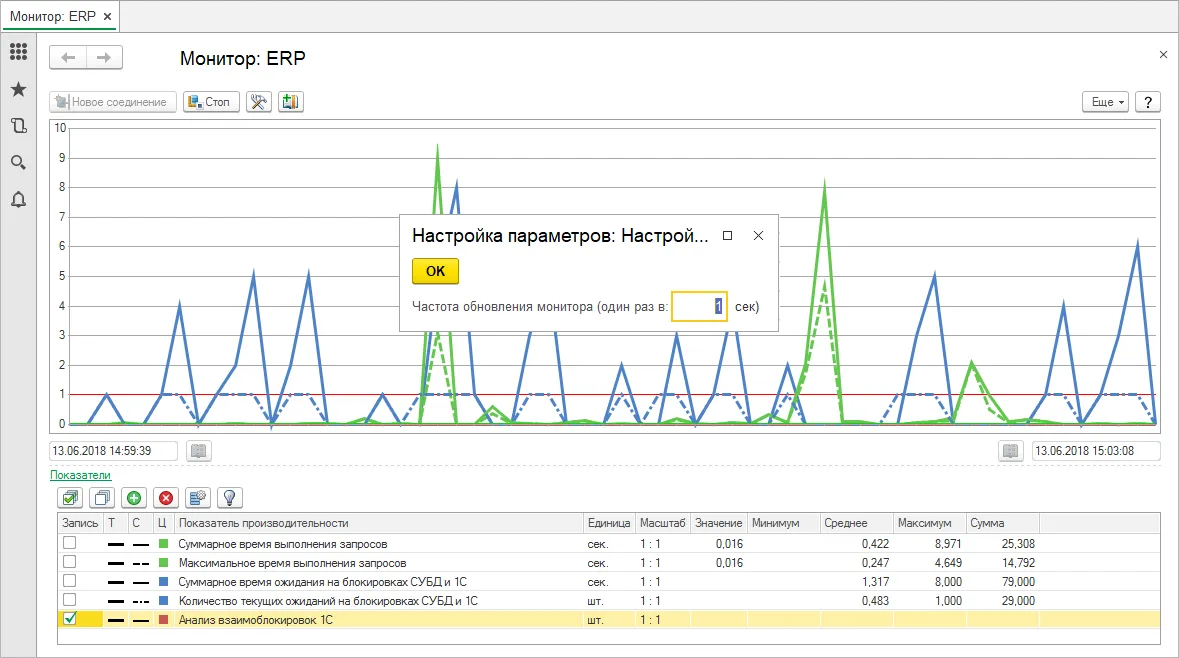Add indicator with green plus icon
The height and width of the screenshot is (658, 1179).
134,497
